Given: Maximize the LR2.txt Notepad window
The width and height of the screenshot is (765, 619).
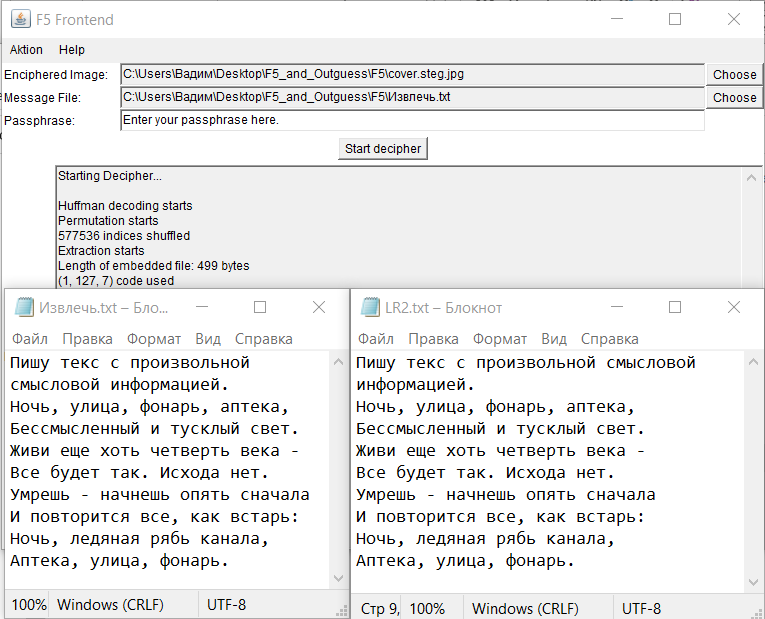Looking at the screenshot, I should click(x=675, y=307).
